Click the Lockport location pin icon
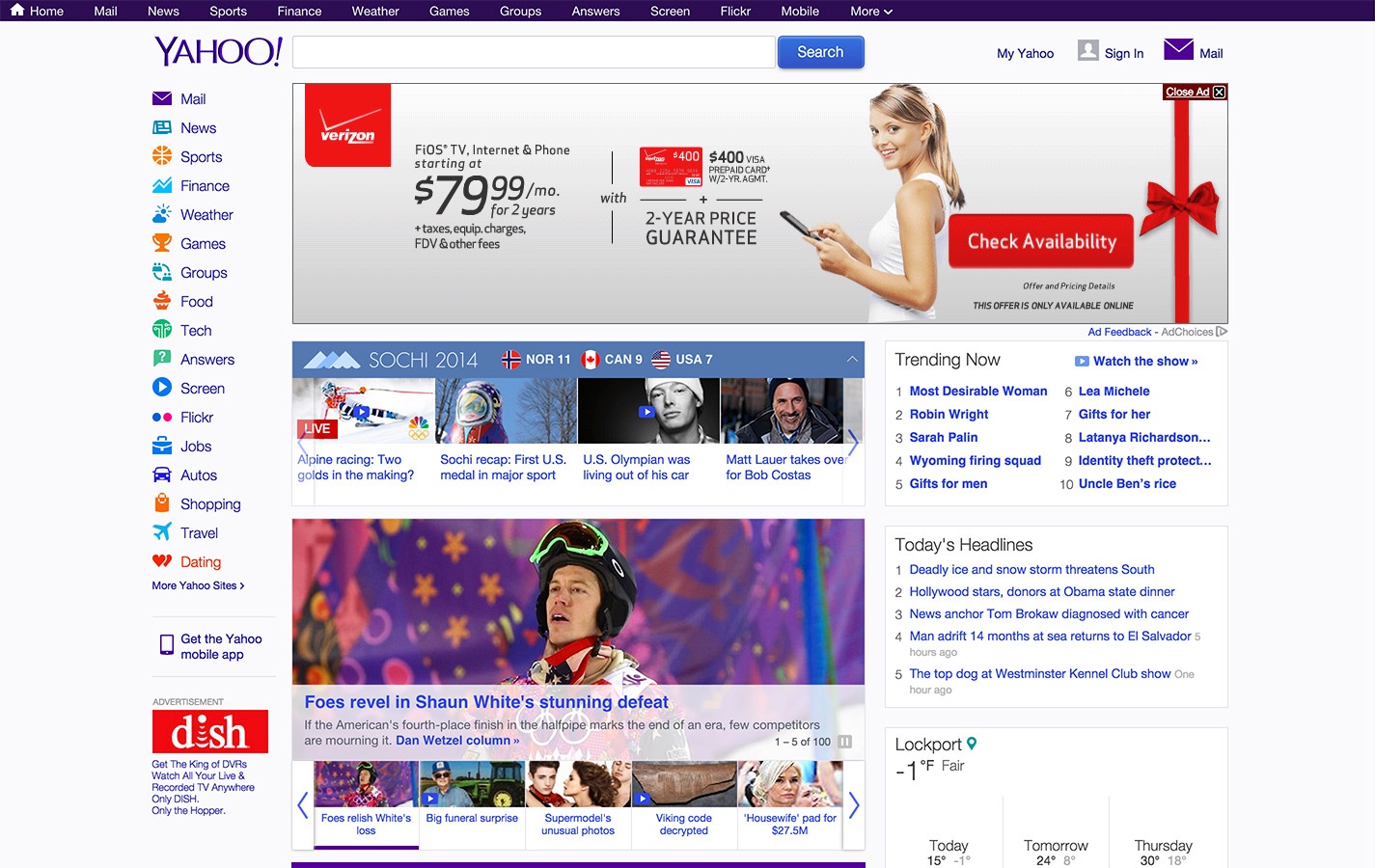 (x=972, y=744)
